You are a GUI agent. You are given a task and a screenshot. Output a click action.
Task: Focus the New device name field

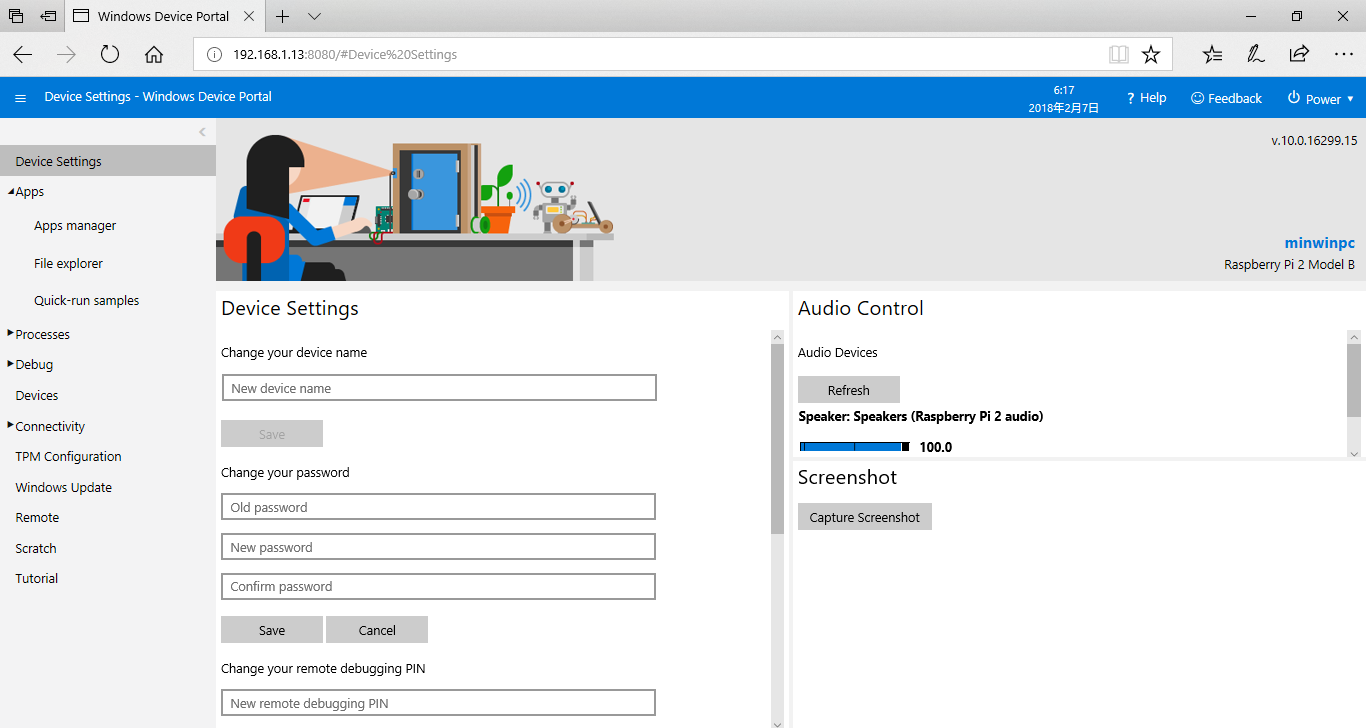click(439, 388)
